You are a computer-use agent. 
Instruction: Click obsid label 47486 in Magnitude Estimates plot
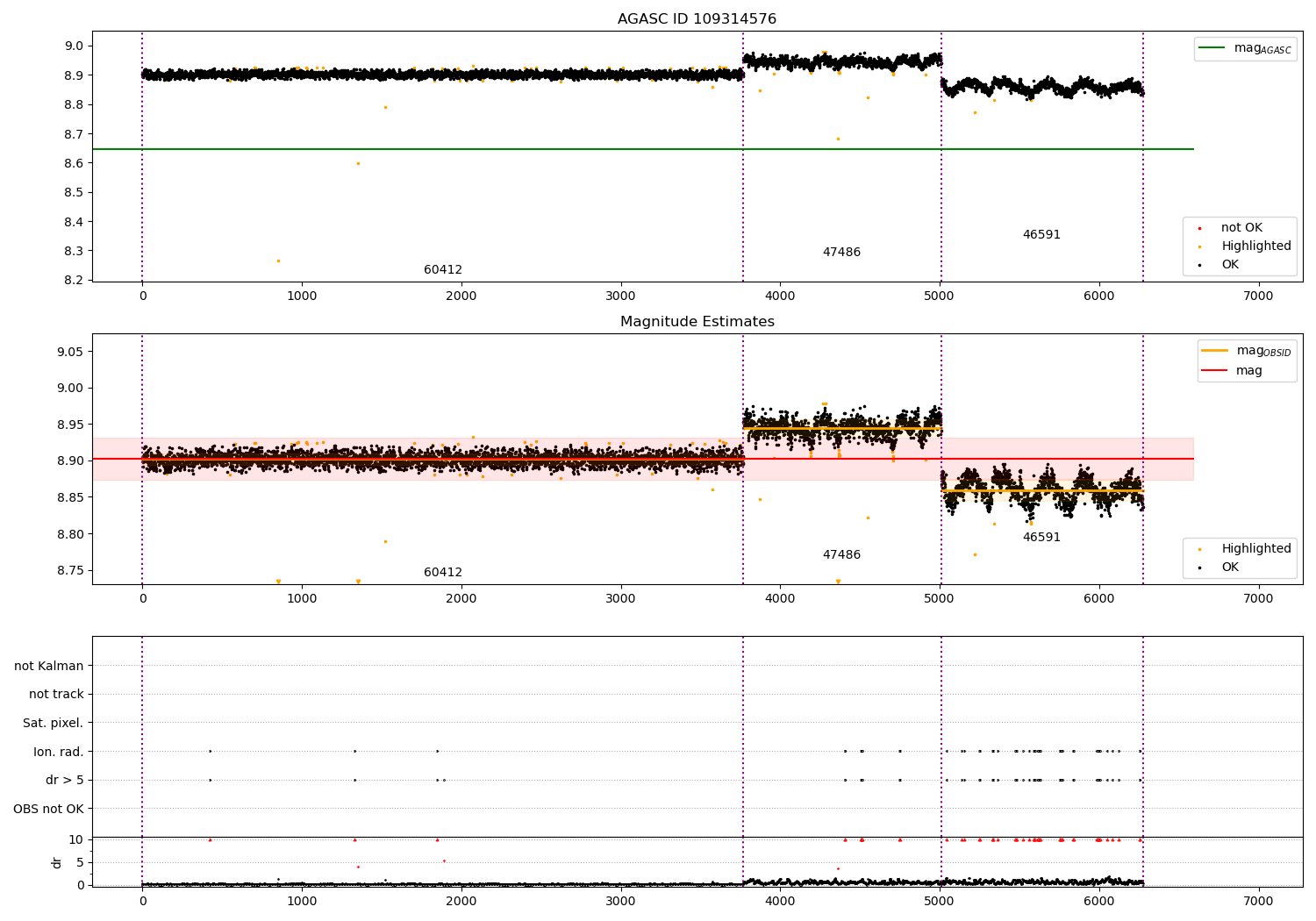coord(841,555)
